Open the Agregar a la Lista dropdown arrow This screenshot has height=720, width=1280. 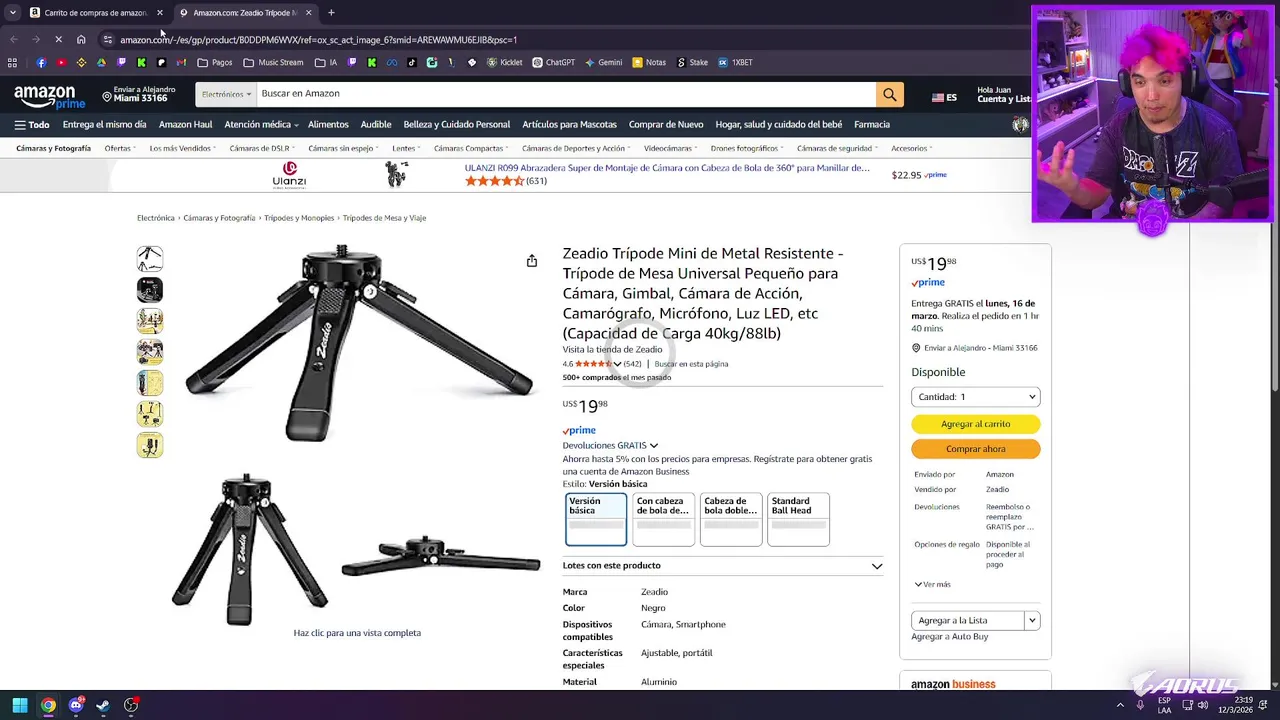[x=1032, y=621]
